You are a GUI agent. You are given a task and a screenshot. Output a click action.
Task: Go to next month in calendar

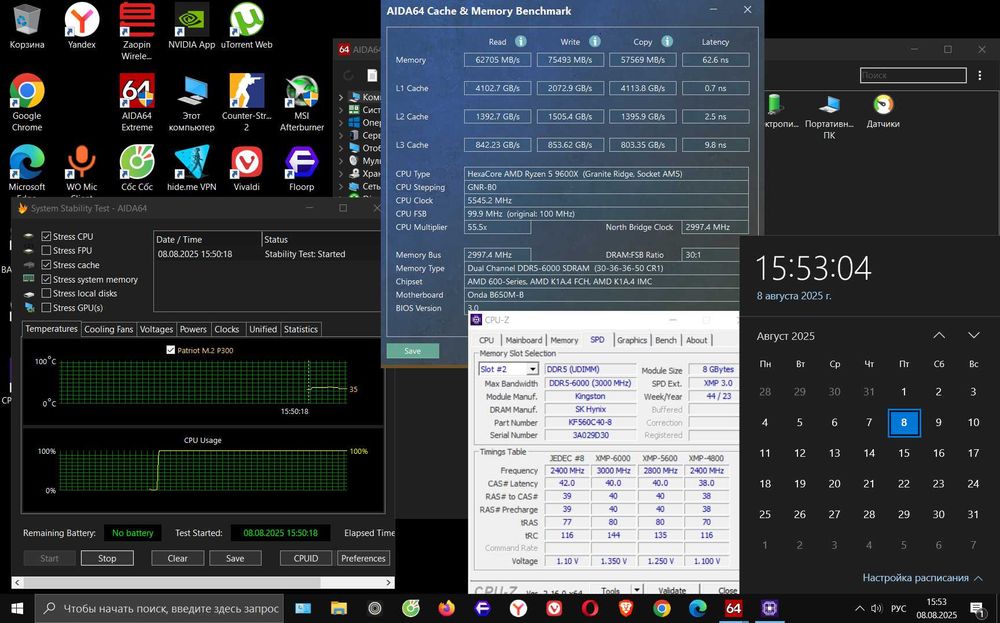click(973, 335)
